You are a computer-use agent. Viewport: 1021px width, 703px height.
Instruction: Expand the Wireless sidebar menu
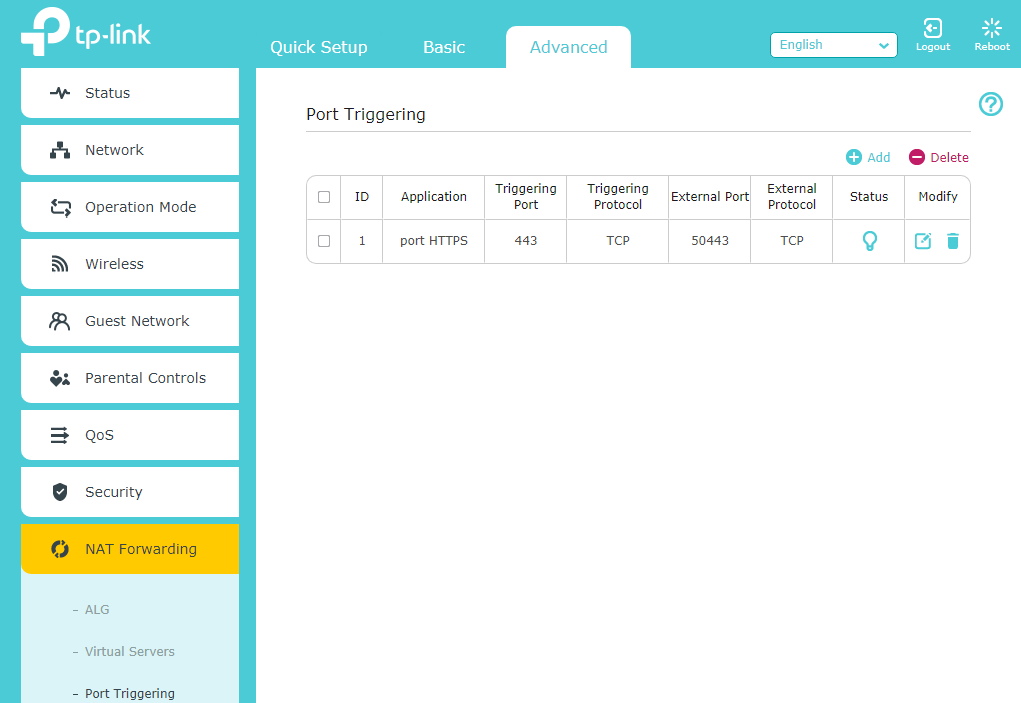130,264
